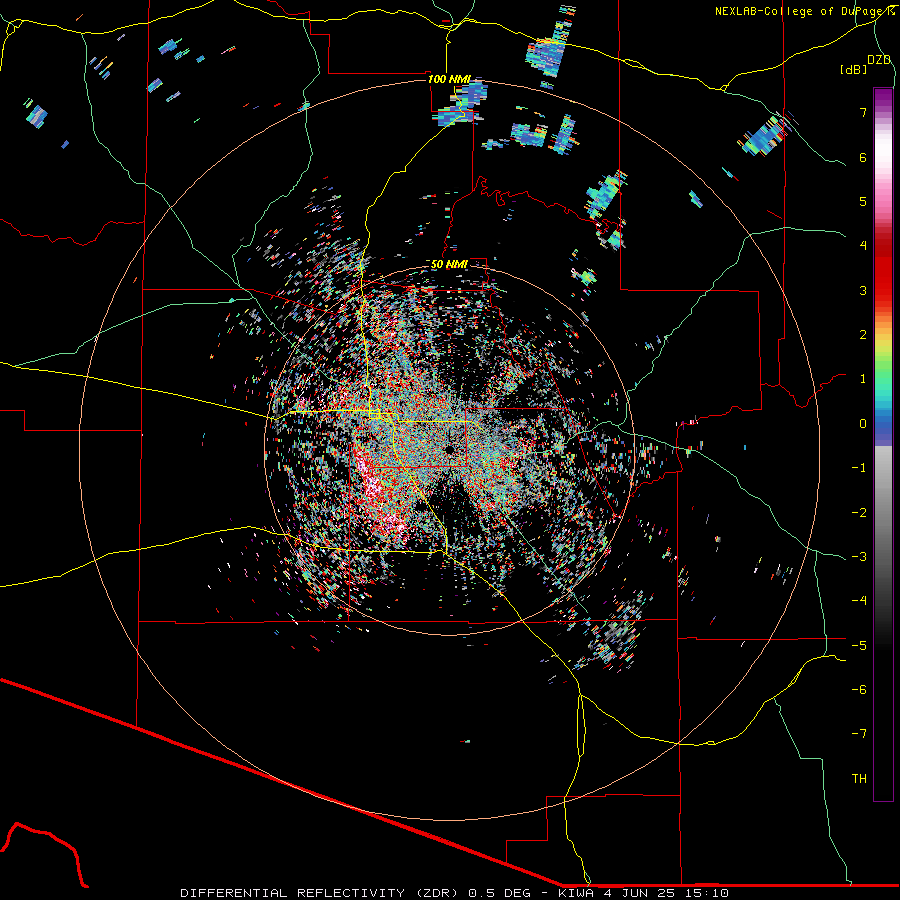Click the -5 value on the color scale
Viewport: 900px width, 900px height.
(859, 646)
